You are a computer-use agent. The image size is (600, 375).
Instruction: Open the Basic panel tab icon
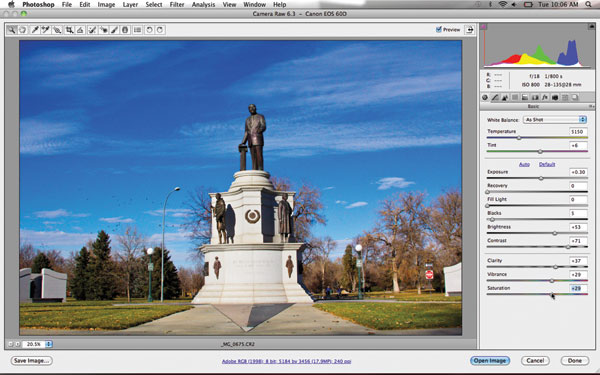click(x=485, y=97)
